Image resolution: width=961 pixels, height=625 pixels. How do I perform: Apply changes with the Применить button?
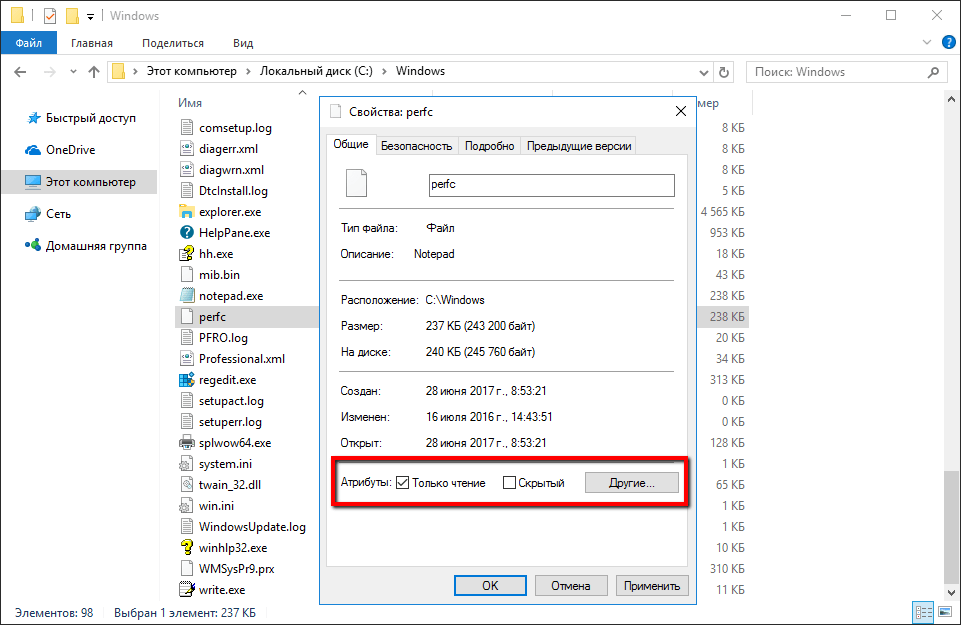pyautogui.click(x=651, y=585)
